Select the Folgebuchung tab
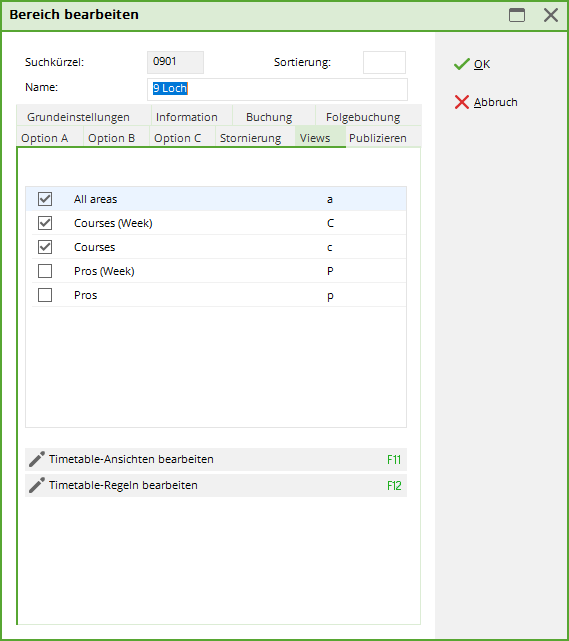 coord(363,117)
